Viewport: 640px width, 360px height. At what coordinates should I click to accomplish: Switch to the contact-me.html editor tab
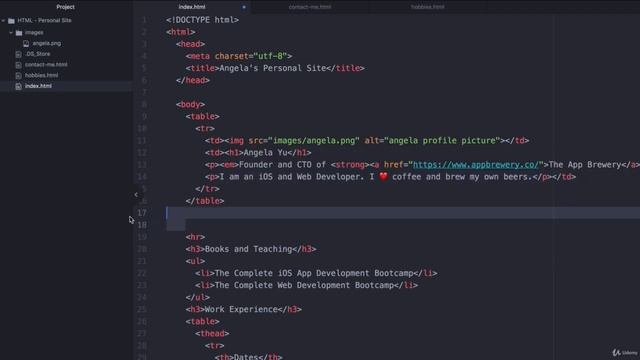click(310, 7)
